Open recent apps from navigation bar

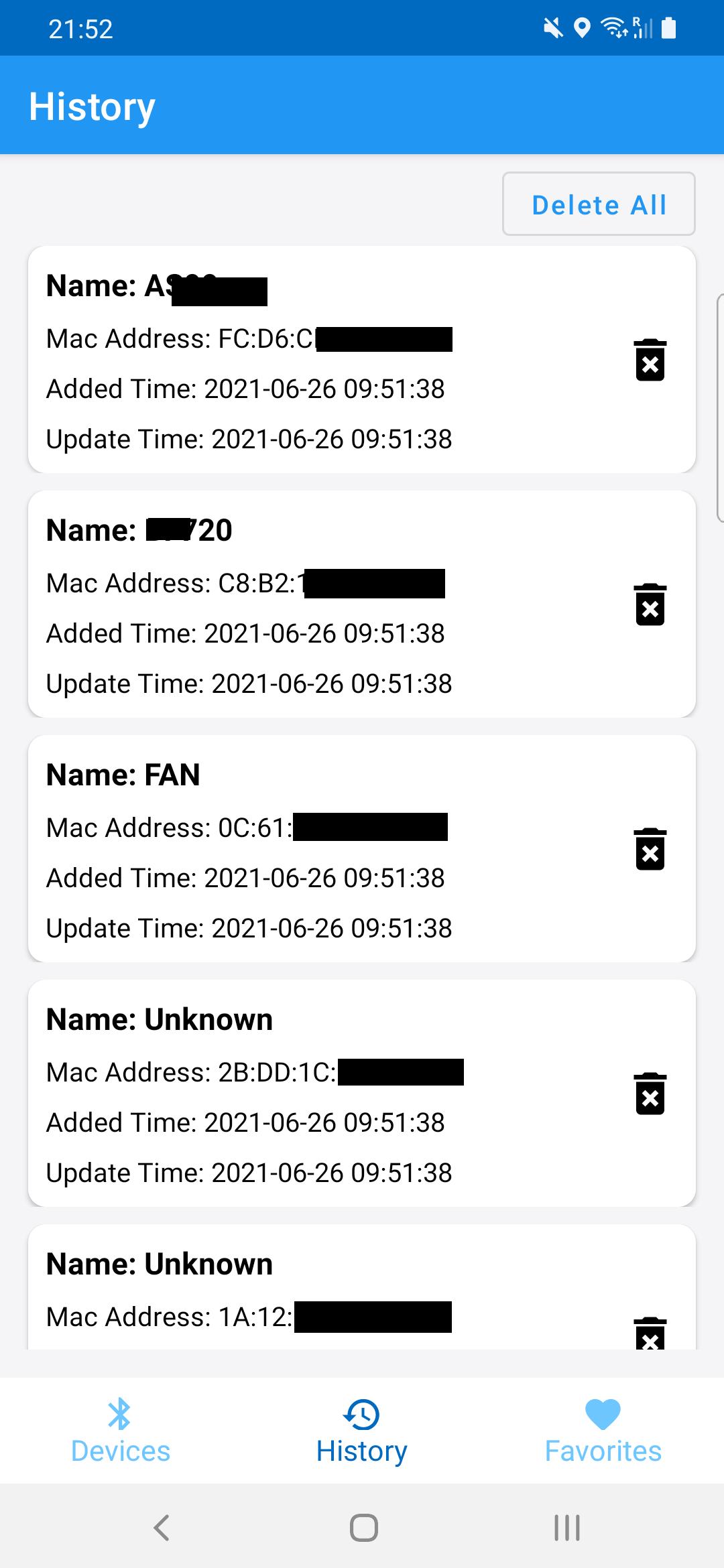pyautogui.click(x=567, y=1528)
